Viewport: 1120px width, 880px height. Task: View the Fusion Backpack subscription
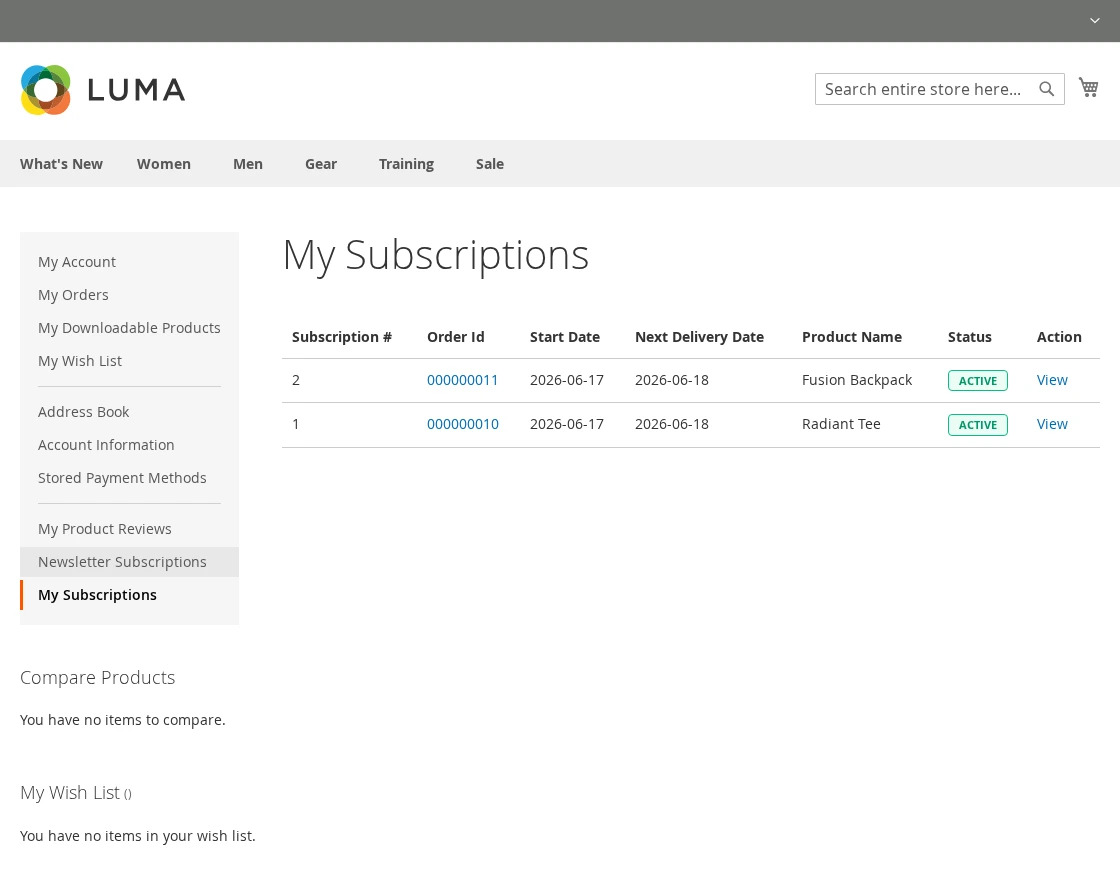[x=1052, y=380]
